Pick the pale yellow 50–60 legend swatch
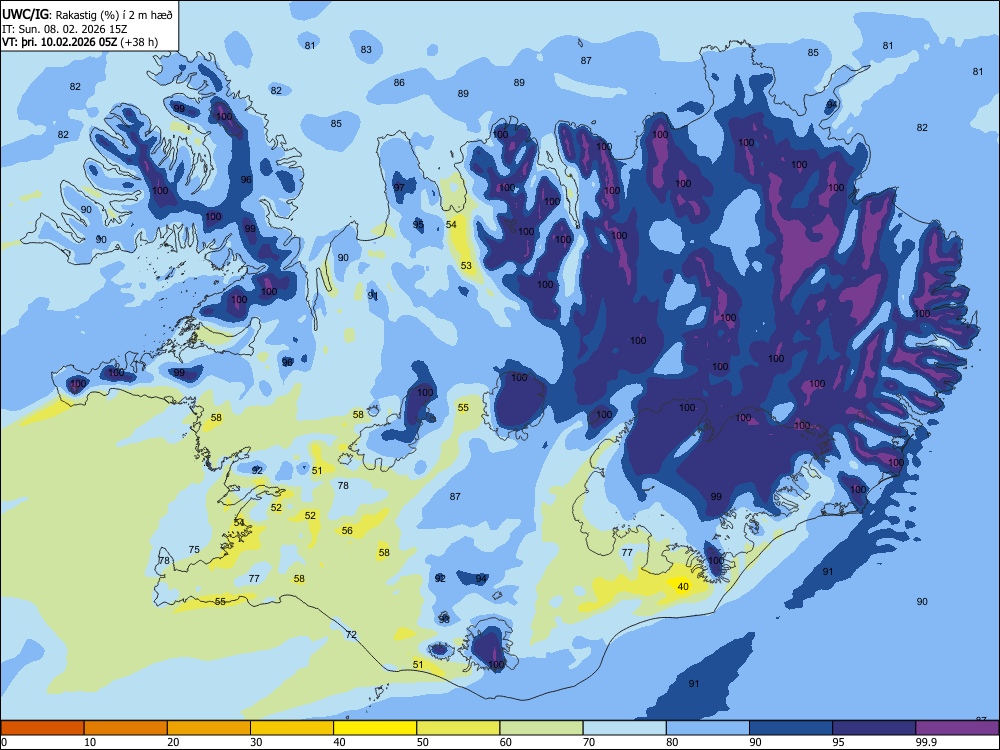 click(x=459, y=728)
